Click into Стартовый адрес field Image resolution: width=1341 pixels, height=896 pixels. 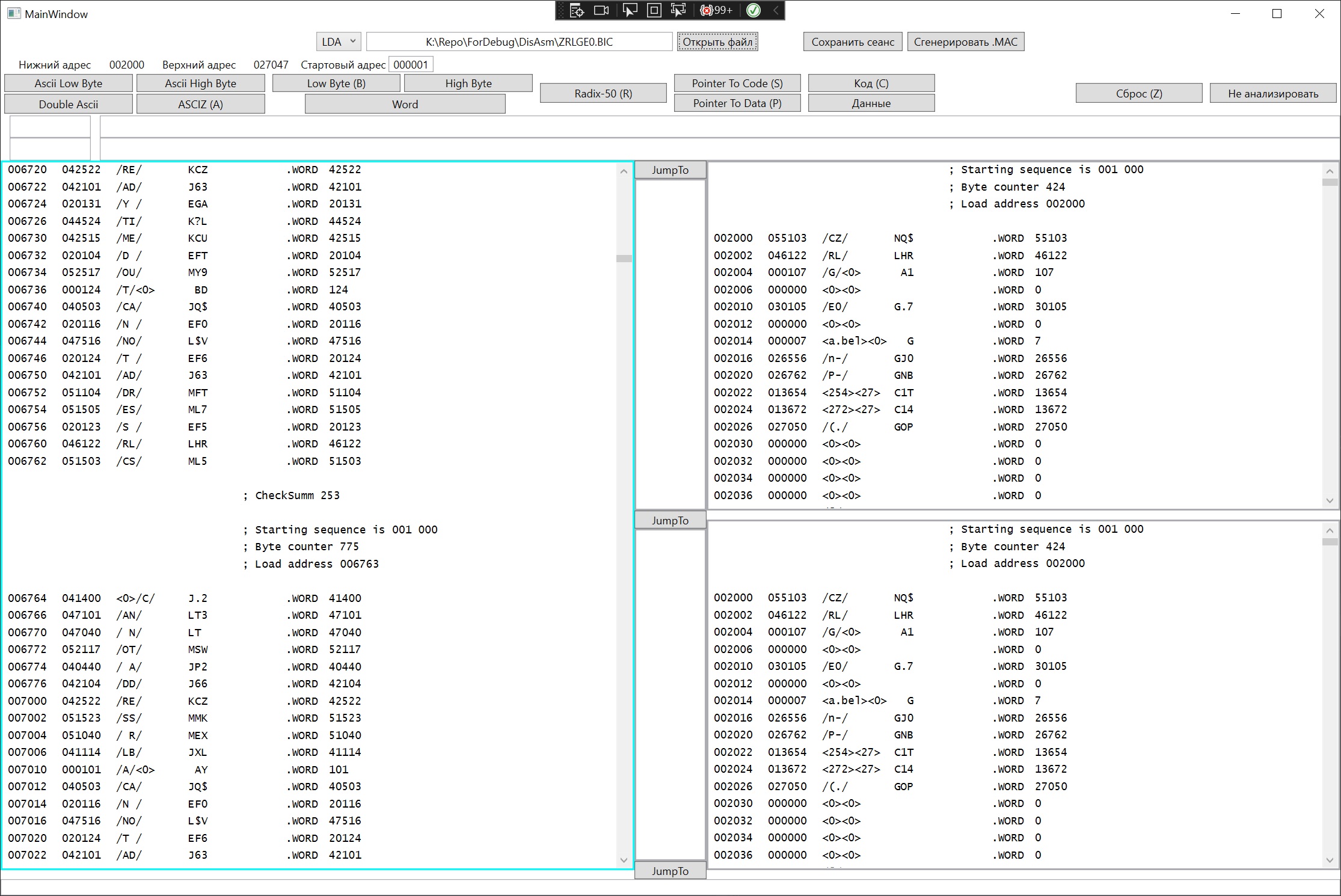[x=411, y=64]
